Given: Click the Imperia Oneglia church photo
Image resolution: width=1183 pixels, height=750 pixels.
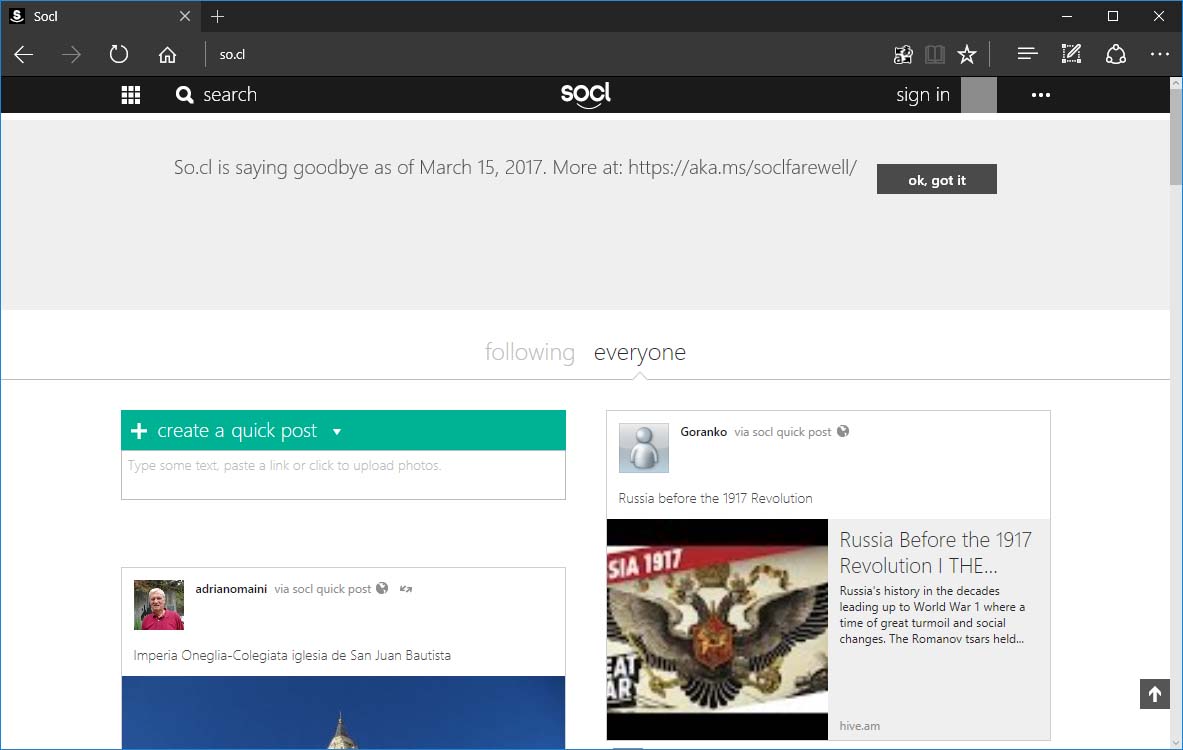Looking at the screenshot, I should click(343, 712).
